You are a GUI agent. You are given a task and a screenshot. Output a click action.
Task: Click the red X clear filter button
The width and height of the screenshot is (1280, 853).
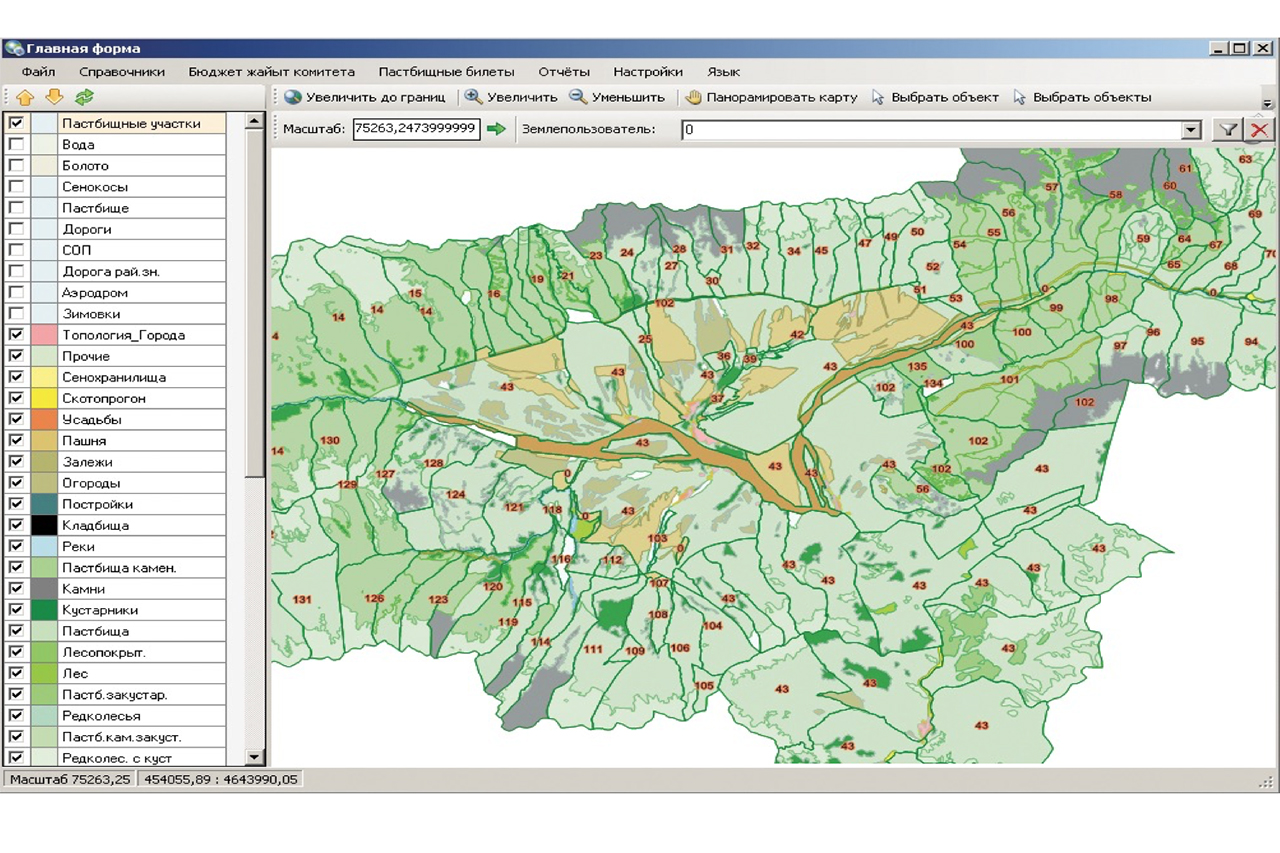click(x=1260, y=129)
